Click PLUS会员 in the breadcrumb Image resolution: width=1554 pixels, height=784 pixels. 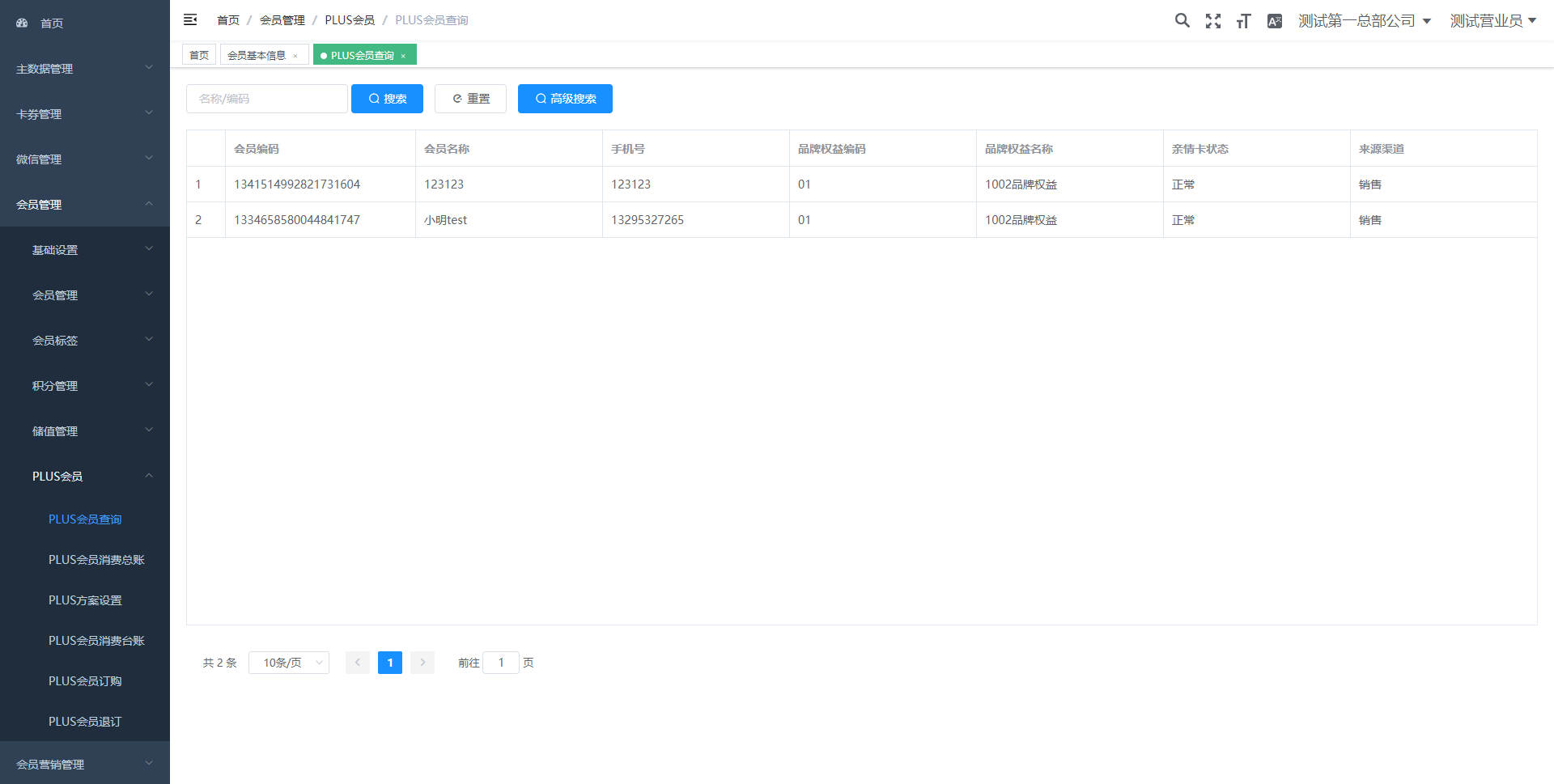(x=350, y=20)
